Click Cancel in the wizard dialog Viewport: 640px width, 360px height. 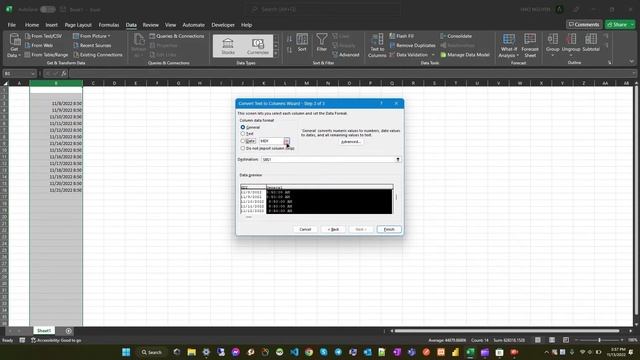pos(305,229)
